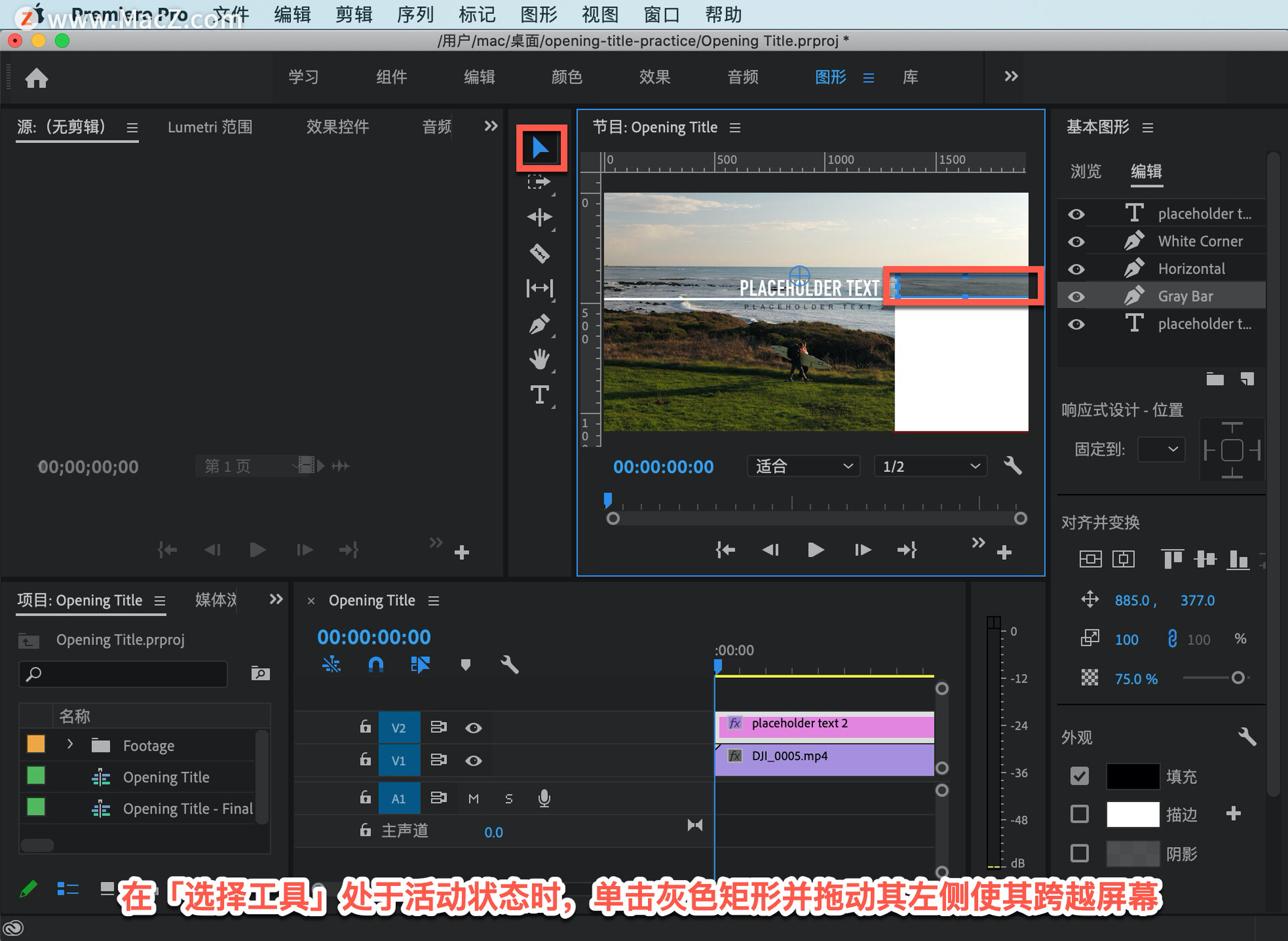This screenshot has height=941, width=1288.
Task: Open the 序列 menu
Action: point(415,14)
